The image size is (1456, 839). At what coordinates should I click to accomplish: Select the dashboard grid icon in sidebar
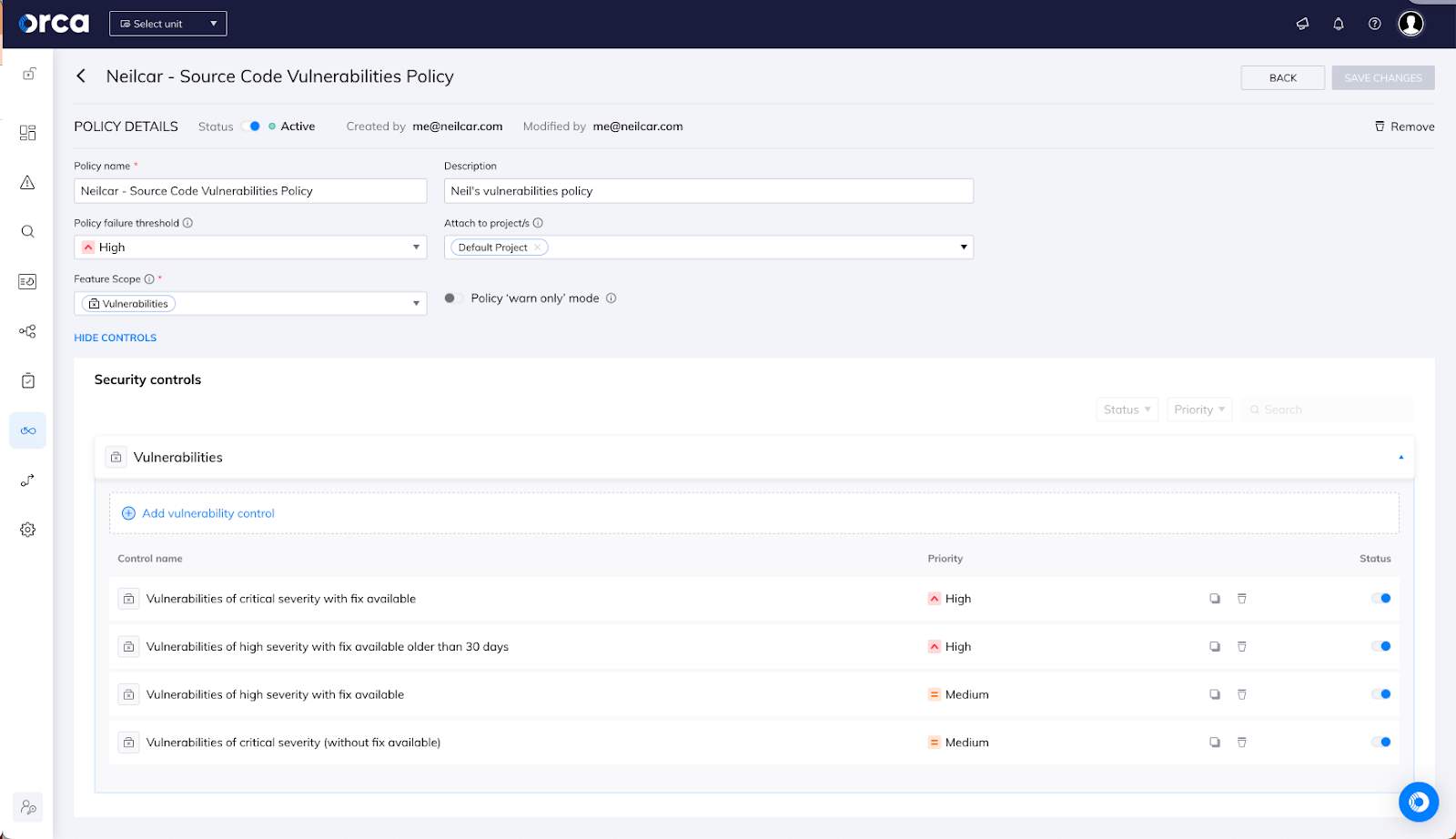[27, 132]
